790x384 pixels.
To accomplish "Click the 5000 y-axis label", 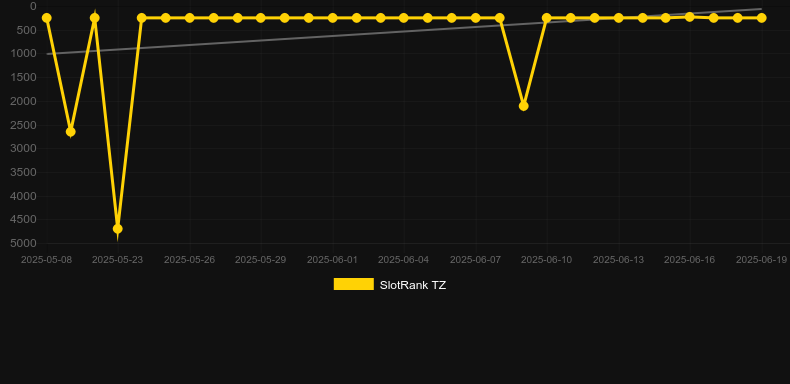I will pyautogui.click(x=24, y=243).
